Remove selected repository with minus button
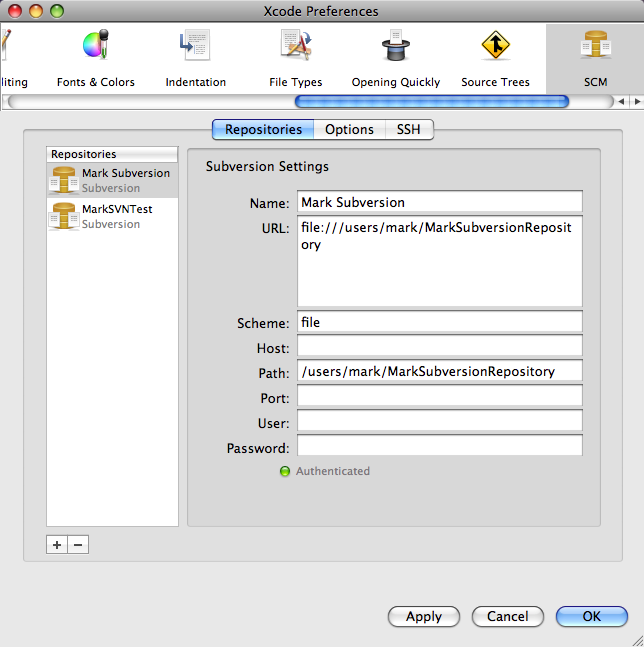Screen dimensions: 644x647 click(78, 545)
